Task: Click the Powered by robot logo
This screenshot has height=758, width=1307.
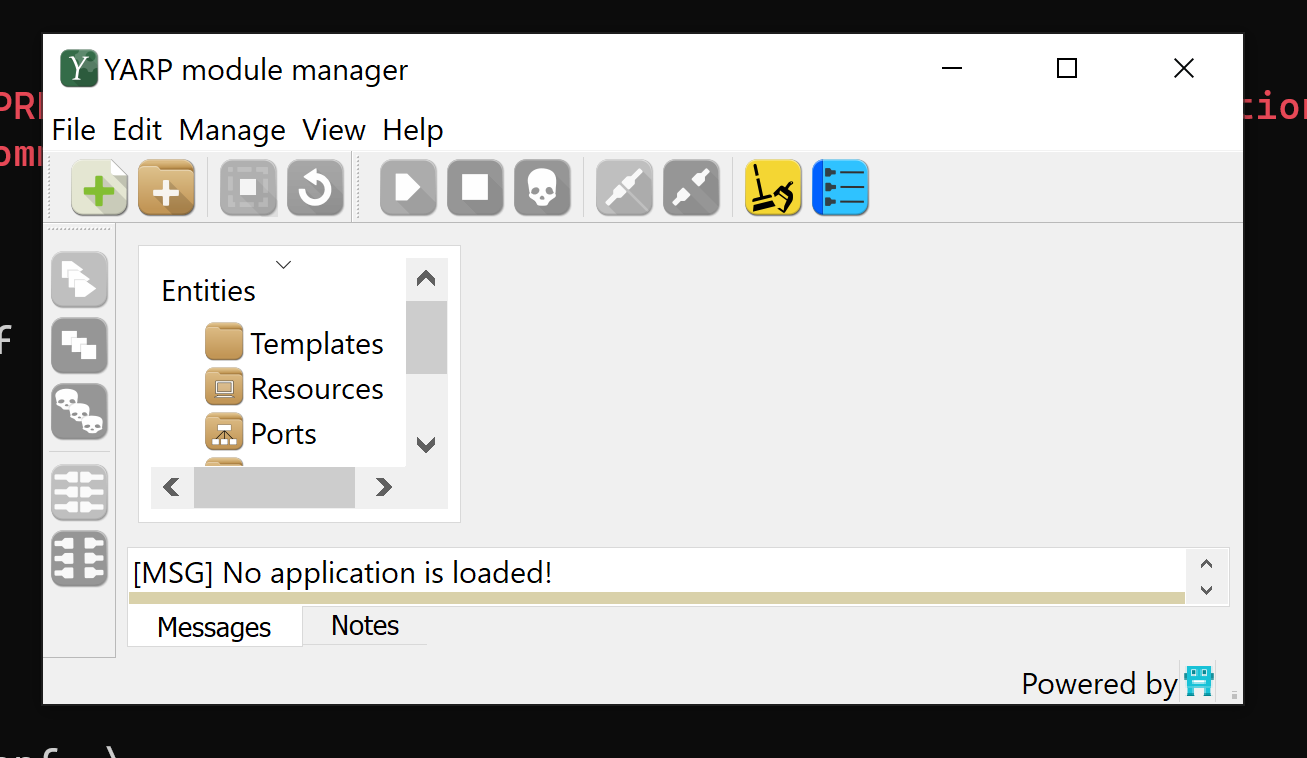Action: (x=1199, y=681)
